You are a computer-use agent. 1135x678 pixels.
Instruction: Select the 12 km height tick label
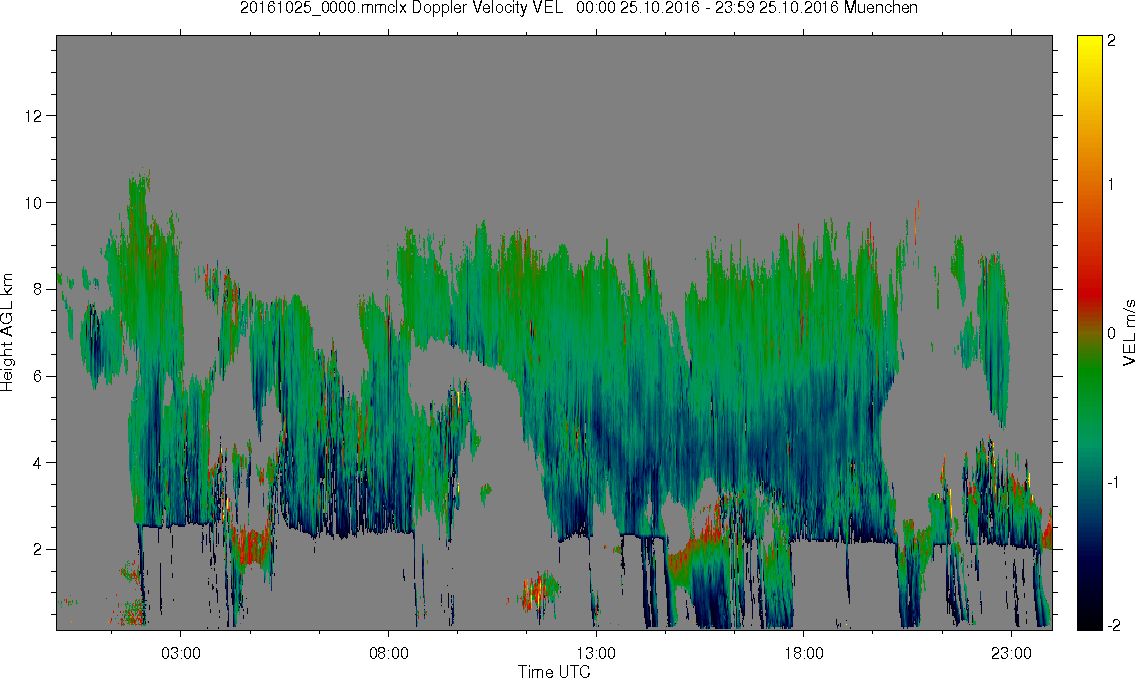pyautogui.click(x=33, y=116)
